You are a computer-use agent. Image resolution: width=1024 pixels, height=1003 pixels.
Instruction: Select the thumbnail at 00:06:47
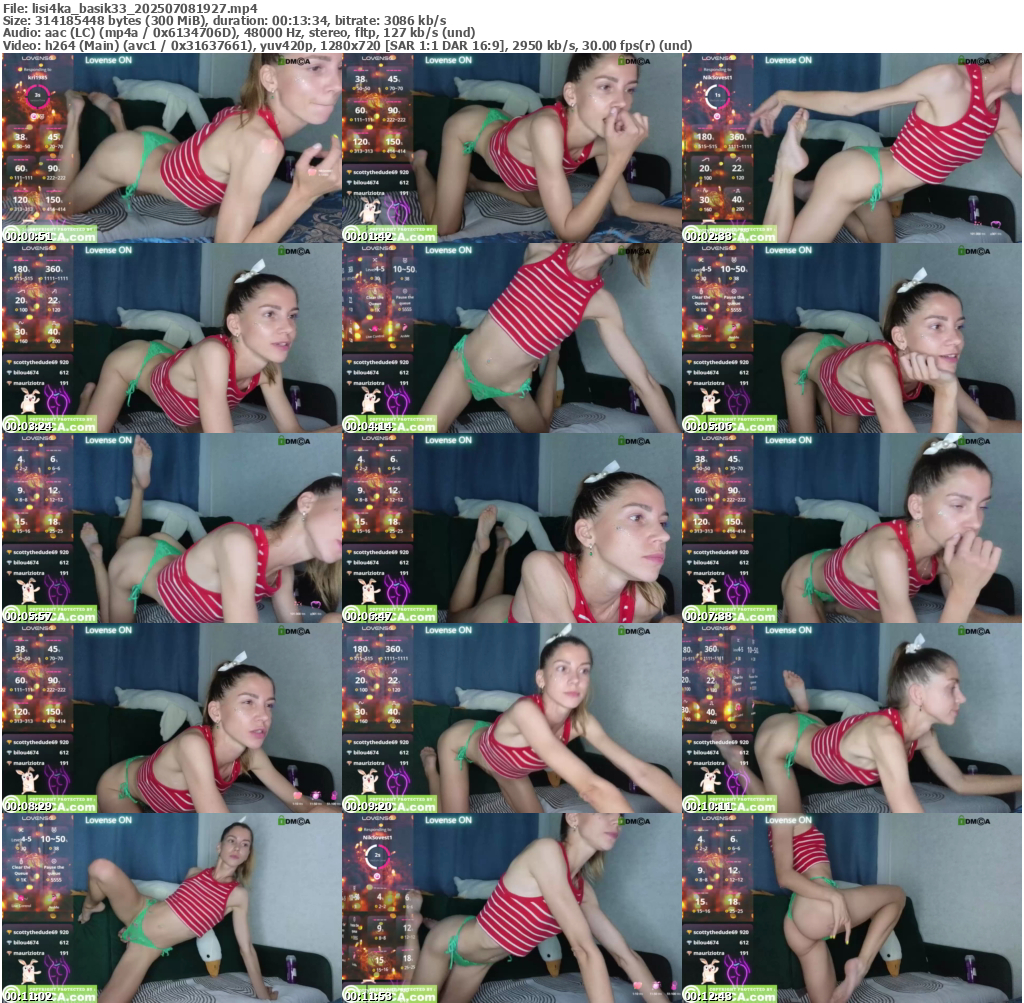[511, 528]
